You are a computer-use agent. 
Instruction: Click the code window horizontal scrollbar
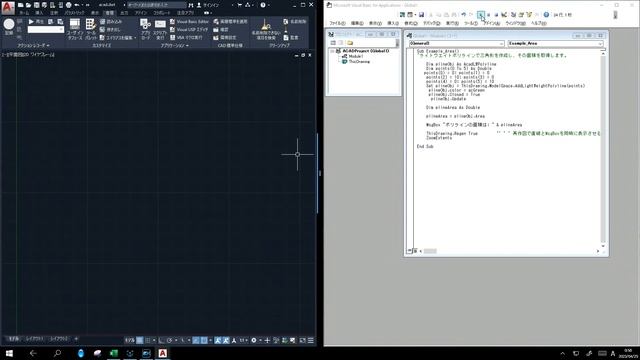pos(509,251)
